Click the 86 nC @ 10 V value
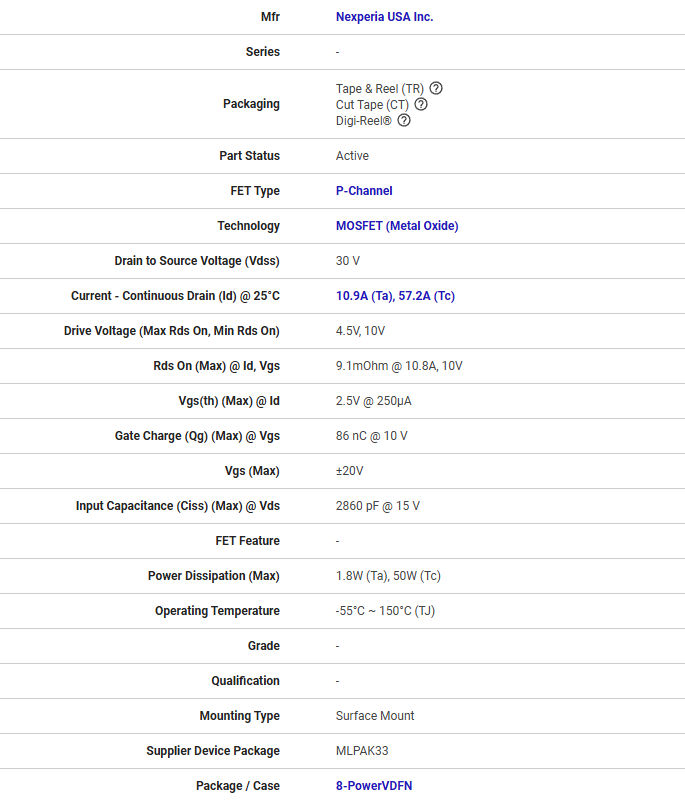Screen dimensions: 685x803 pos(371,436)
